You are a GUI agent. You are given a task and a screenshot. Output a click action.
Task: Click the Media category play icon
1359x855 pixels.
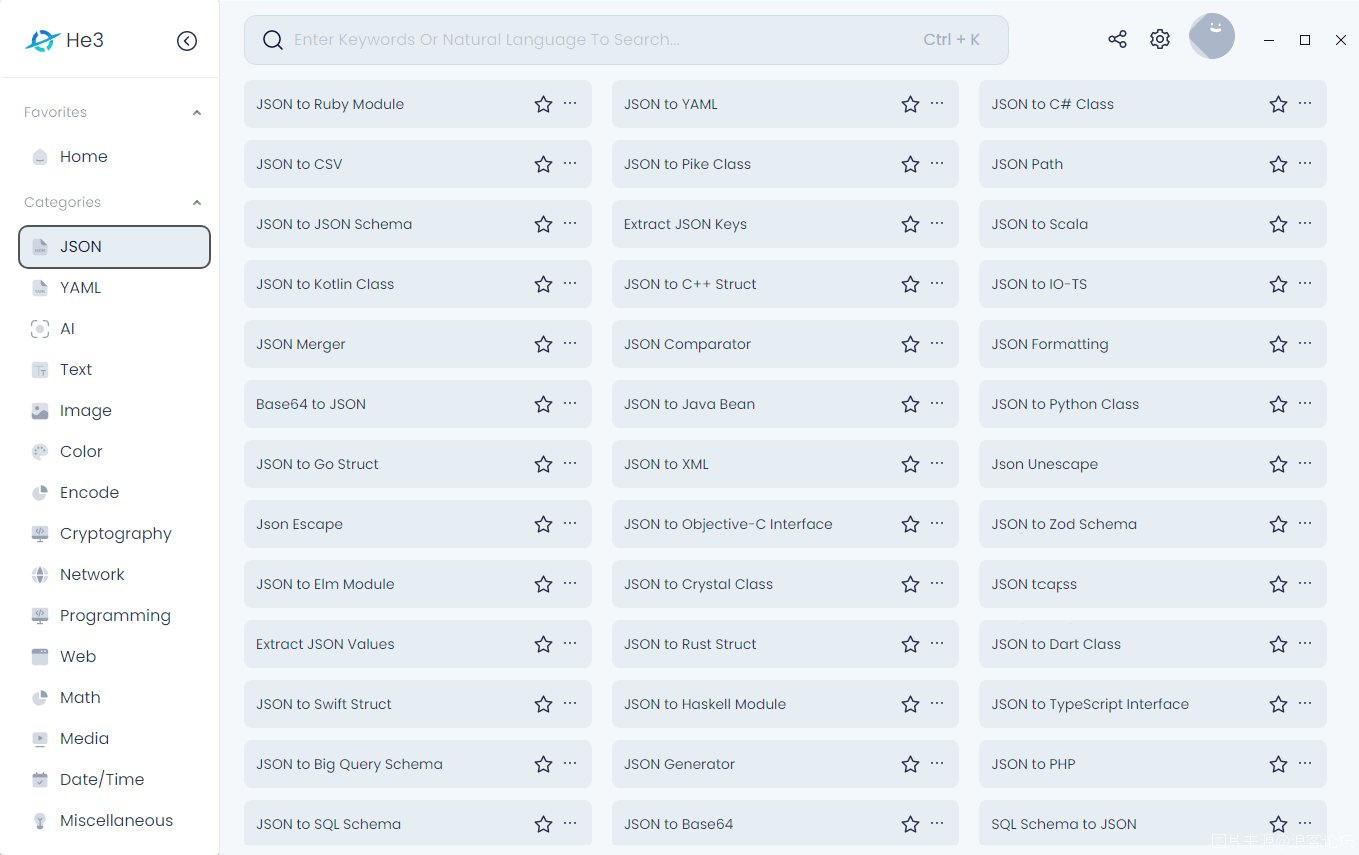(40, 739)
